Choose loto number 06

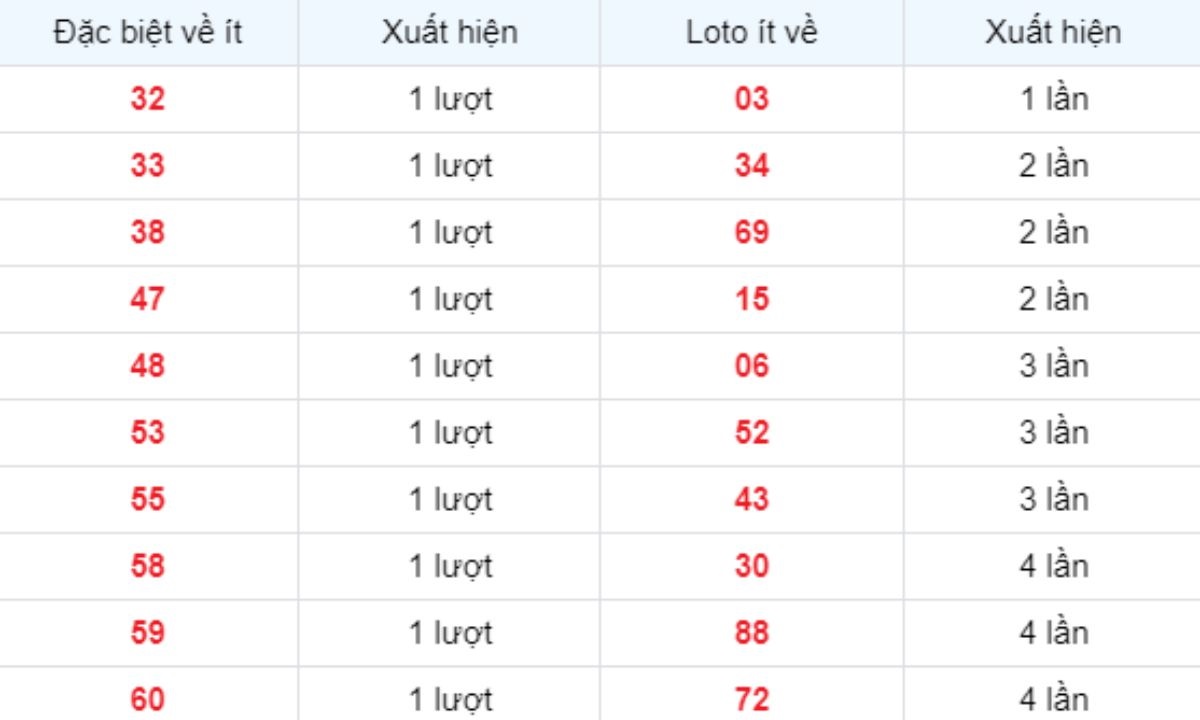tap(752, 366)
